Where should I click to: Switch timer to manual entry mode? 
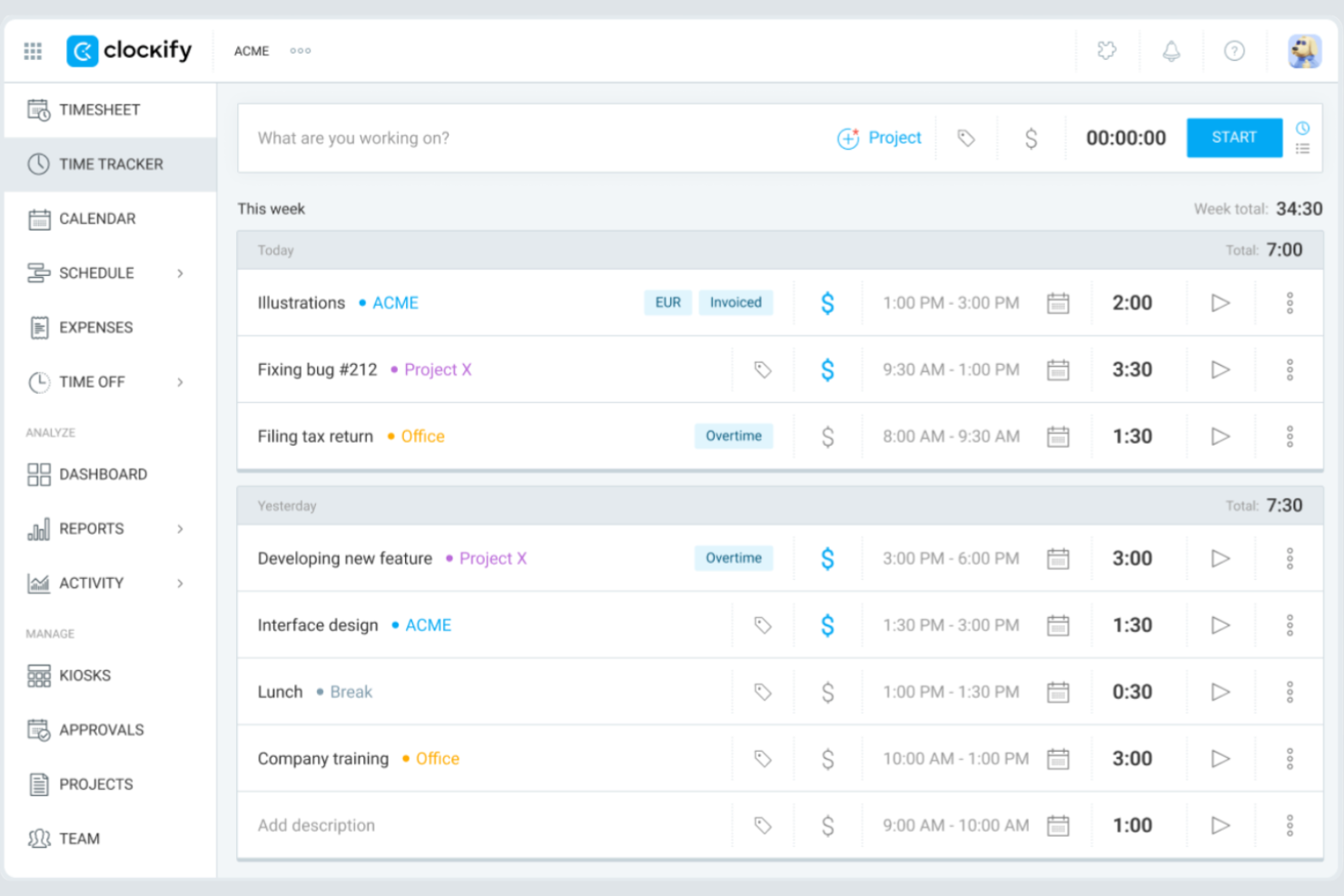click(1303, 151)
